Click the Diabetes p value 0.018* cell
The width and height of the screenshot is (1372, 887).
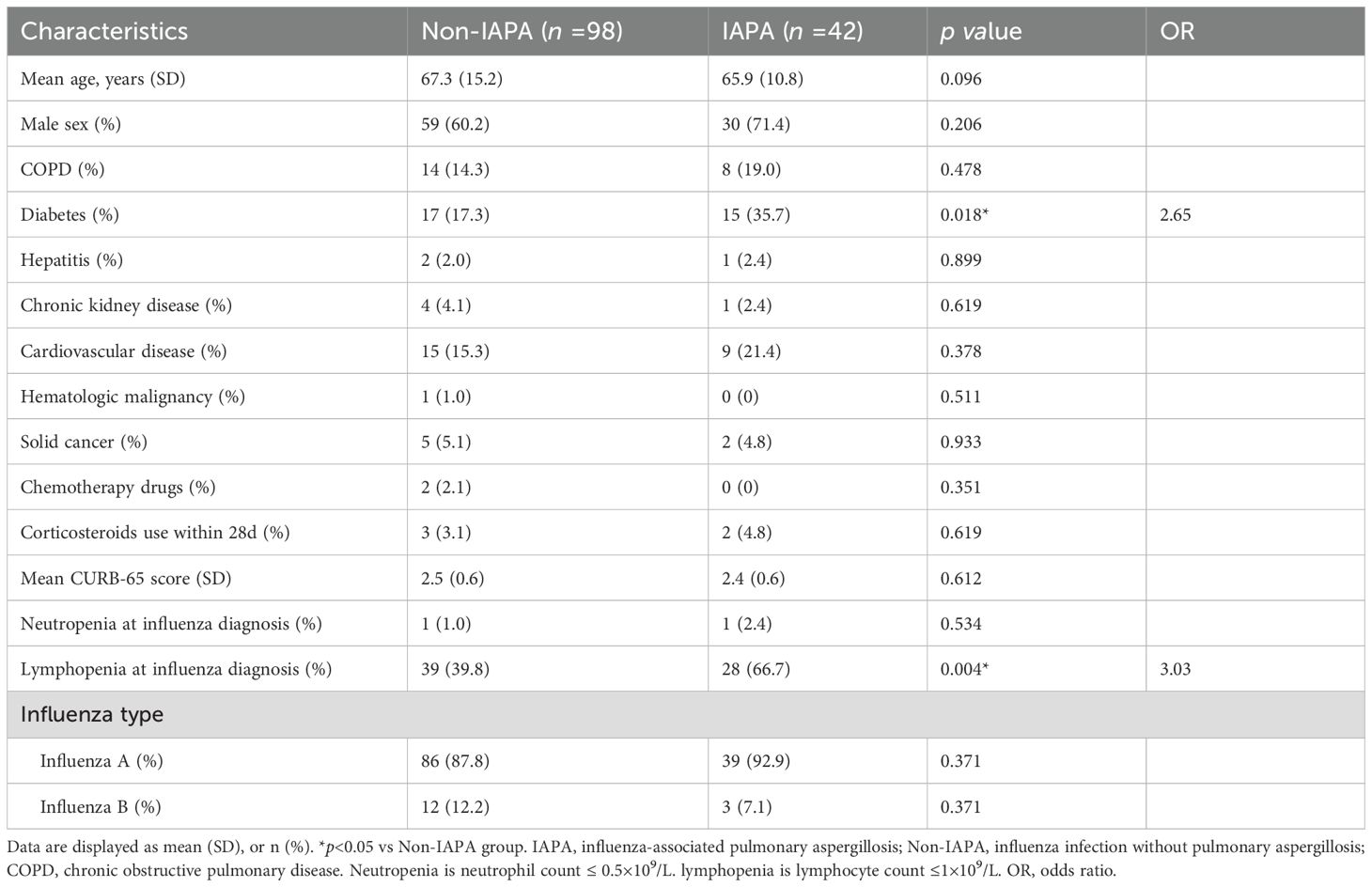click(x=964, y=215)
